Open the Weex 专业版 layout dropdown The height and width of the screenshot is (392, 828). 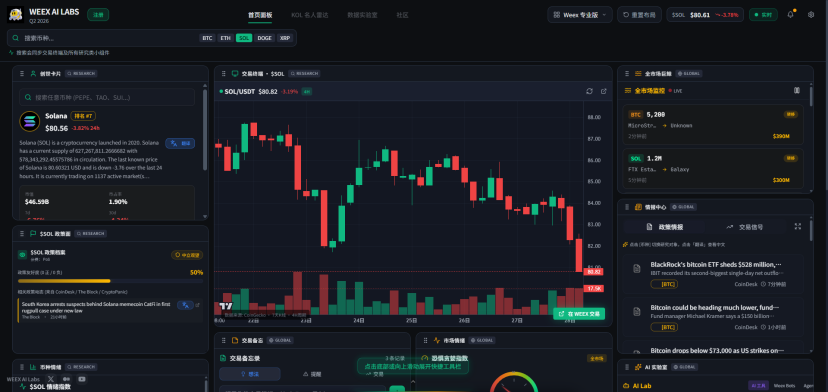(580, 15)
